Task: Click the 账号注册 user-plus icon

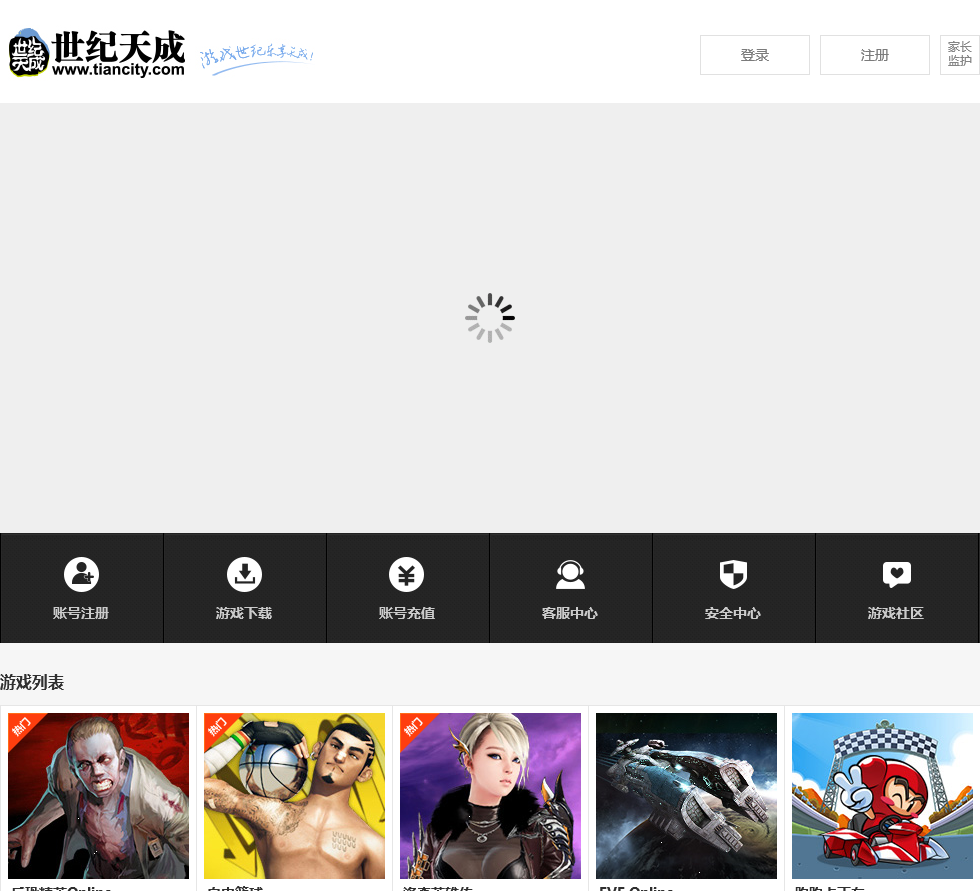Action: (81, 574)
